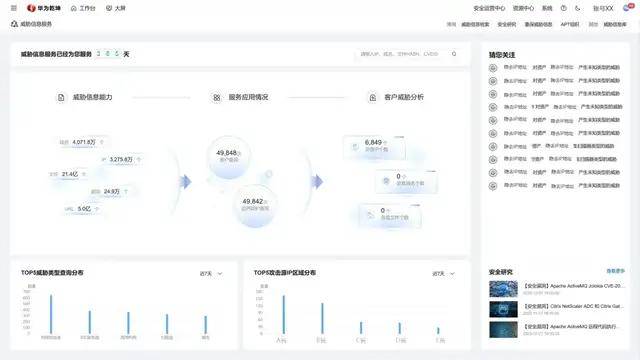Click 查看更多 link beside 安全研究
640x360 pixels.
pos(616,271)
